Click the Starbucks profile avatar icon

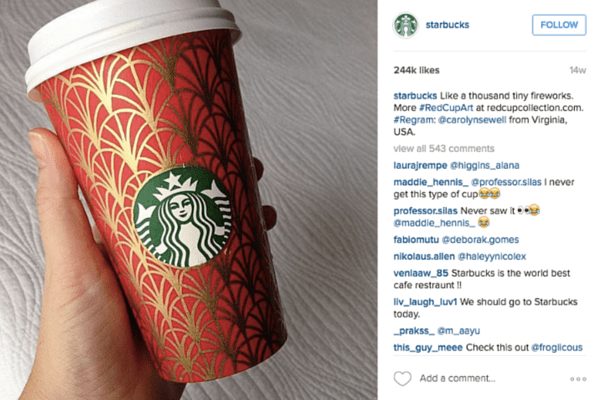pyautogui.click(x=406, y=25)
